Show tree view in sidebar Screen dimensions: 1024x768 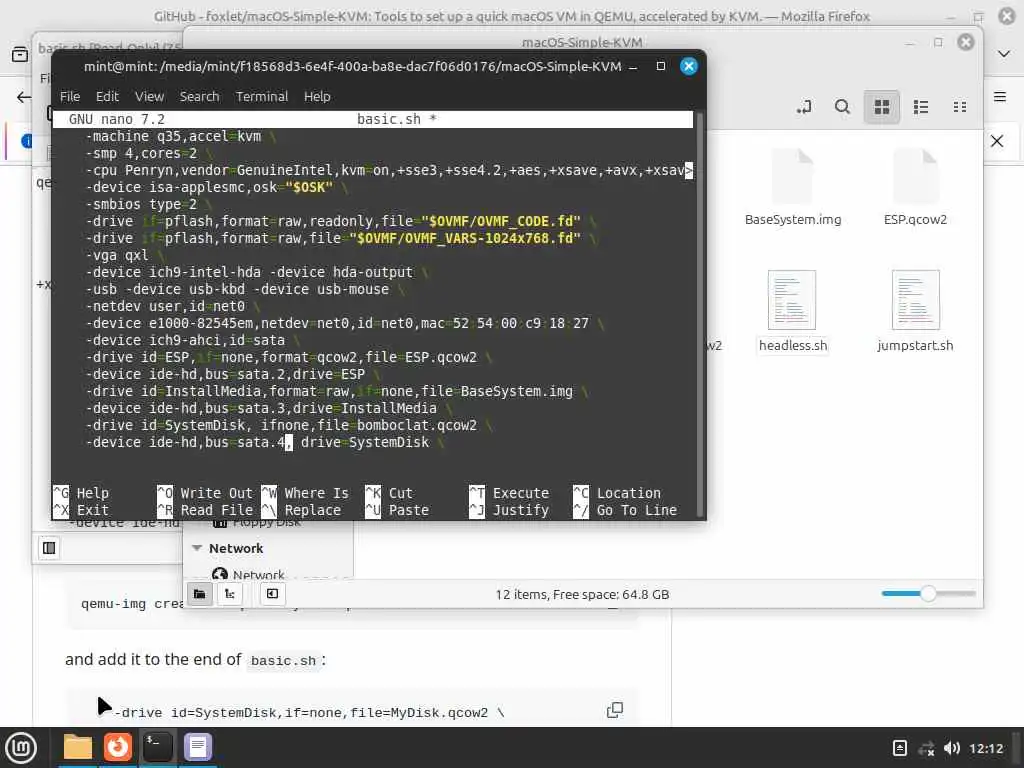tap(230, 594)
